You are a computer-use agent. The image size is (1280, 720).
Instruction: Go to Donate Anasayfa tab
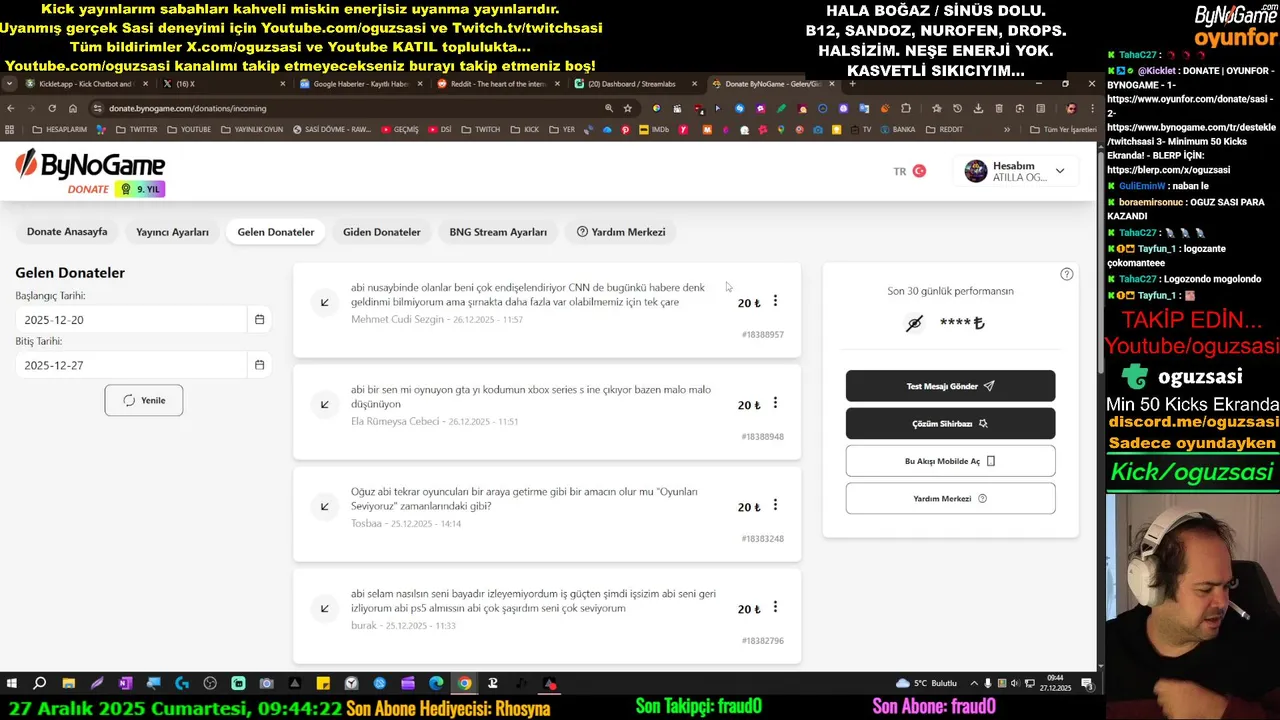point(67,232)
